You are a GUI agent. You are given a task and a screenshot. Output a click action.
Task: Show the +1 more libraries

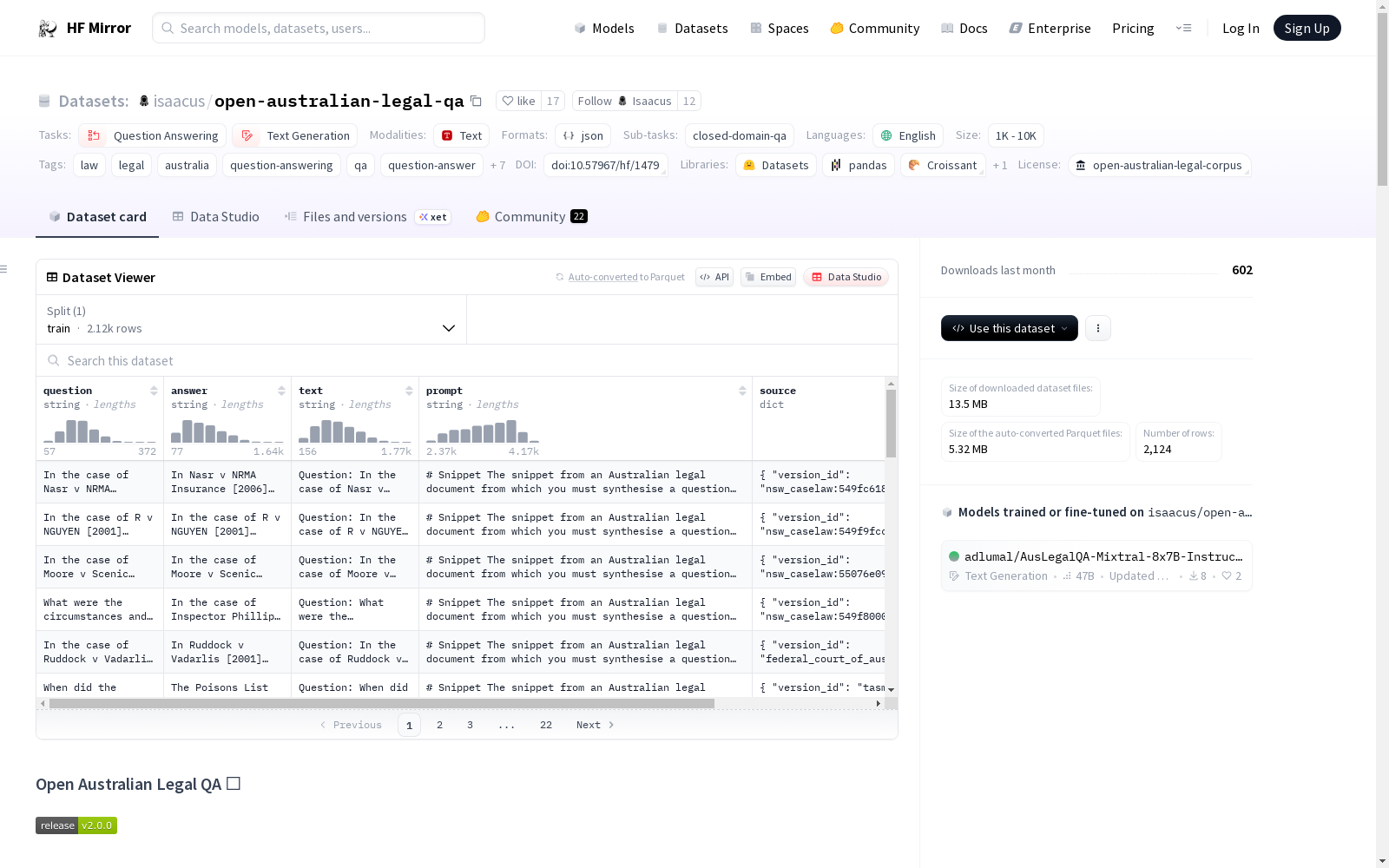pyautogui.click(x=1000, y=165)
